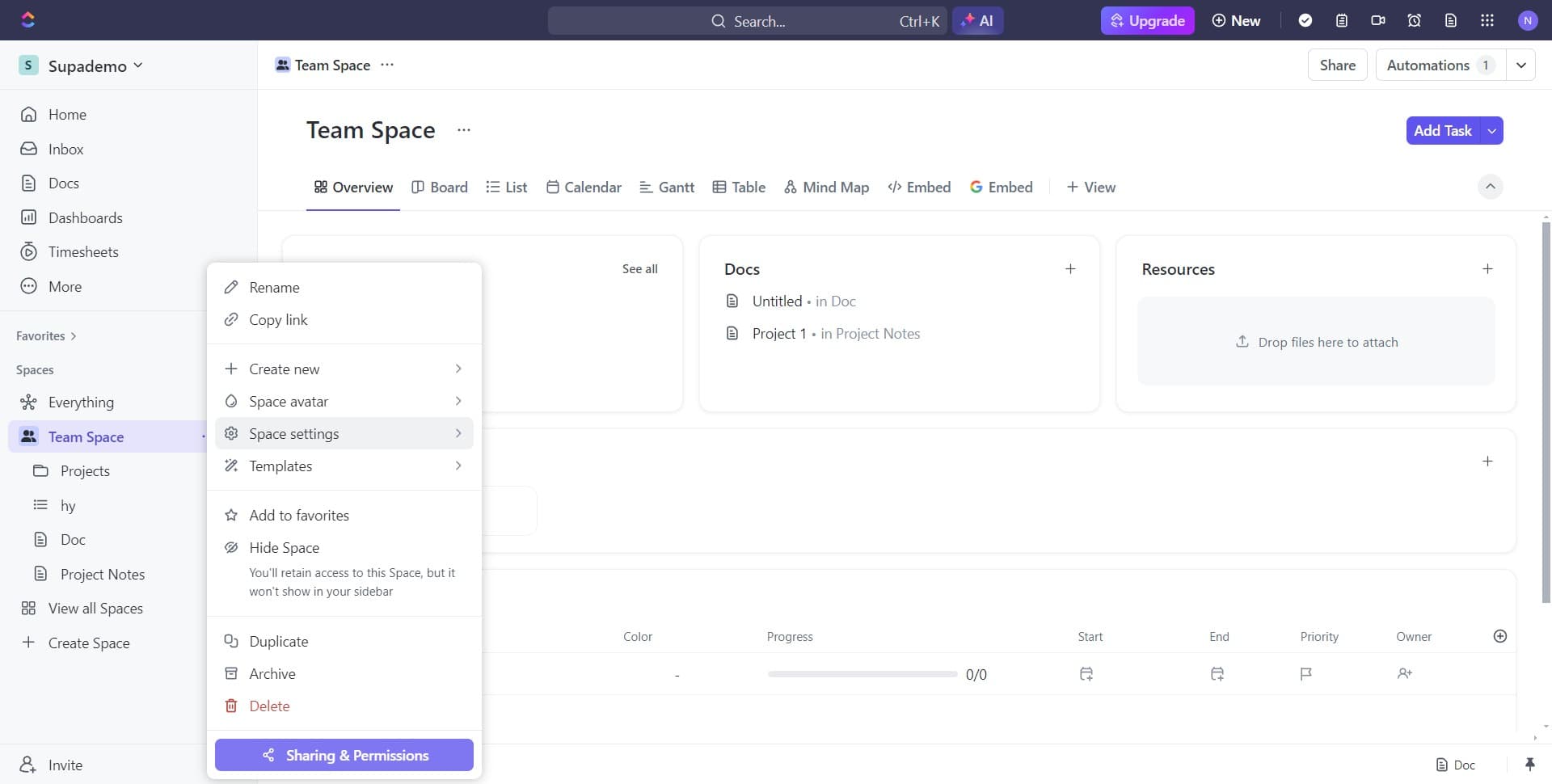Collapse the header with the chevron-up button
Screen dimensions: 1552x784
tap(1491, 187)
